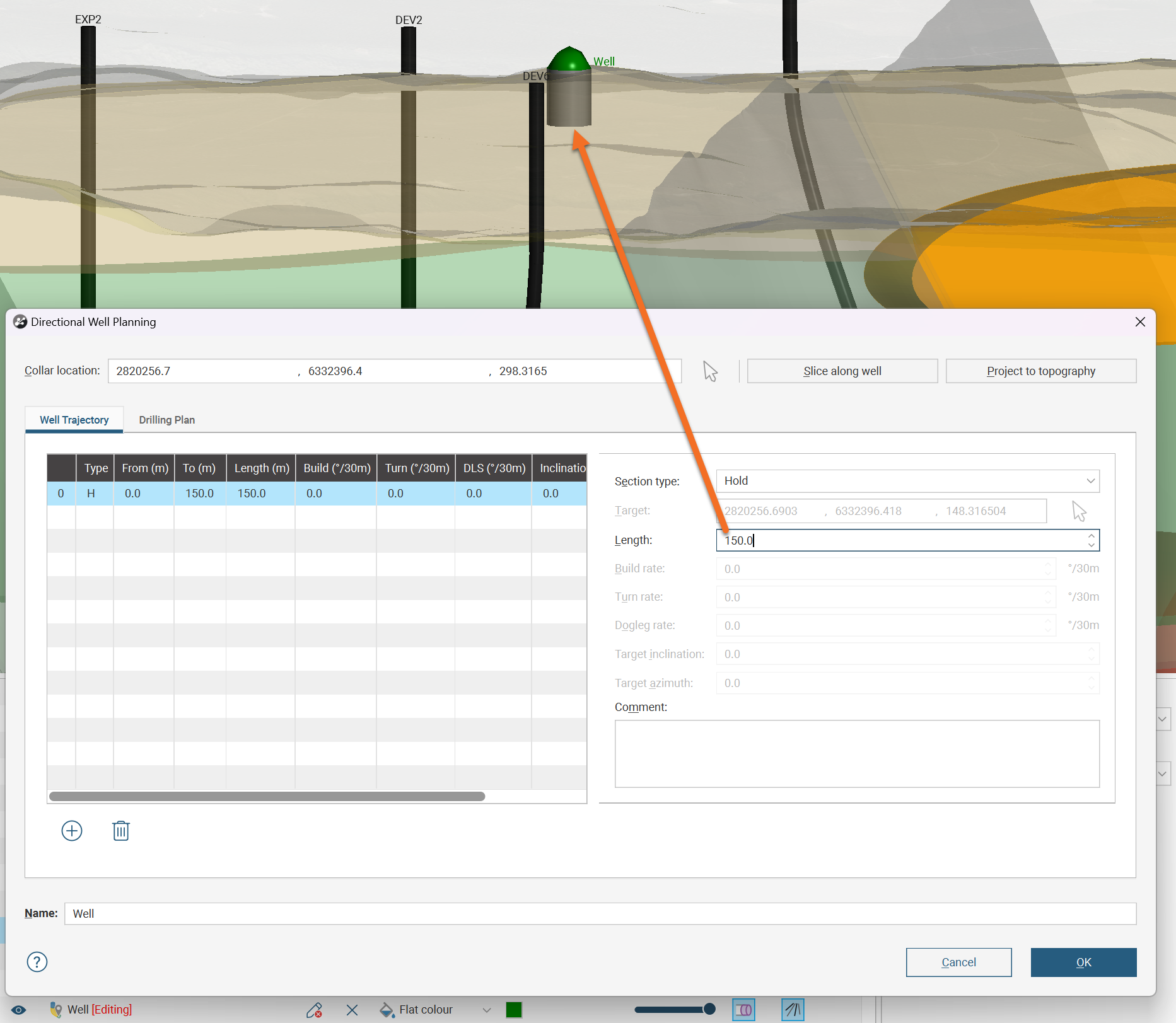The height and width of the screenshot is (1023, 1176).
Task: Click the target pick cursor icon
Action: pyautogui.click(x=1079, y=511)
